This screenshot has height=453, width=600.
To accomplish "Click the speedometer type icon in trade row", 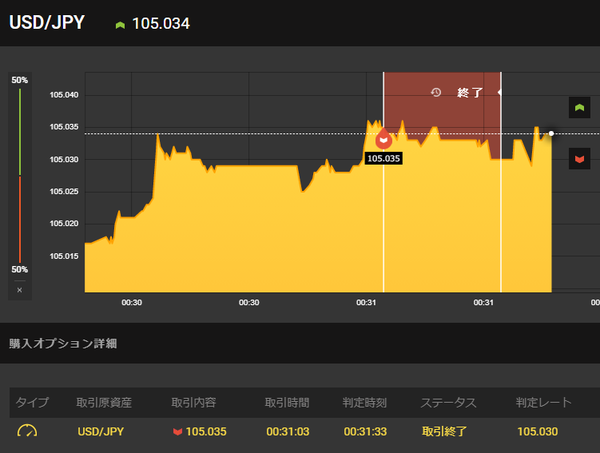I will click(27, 431).
